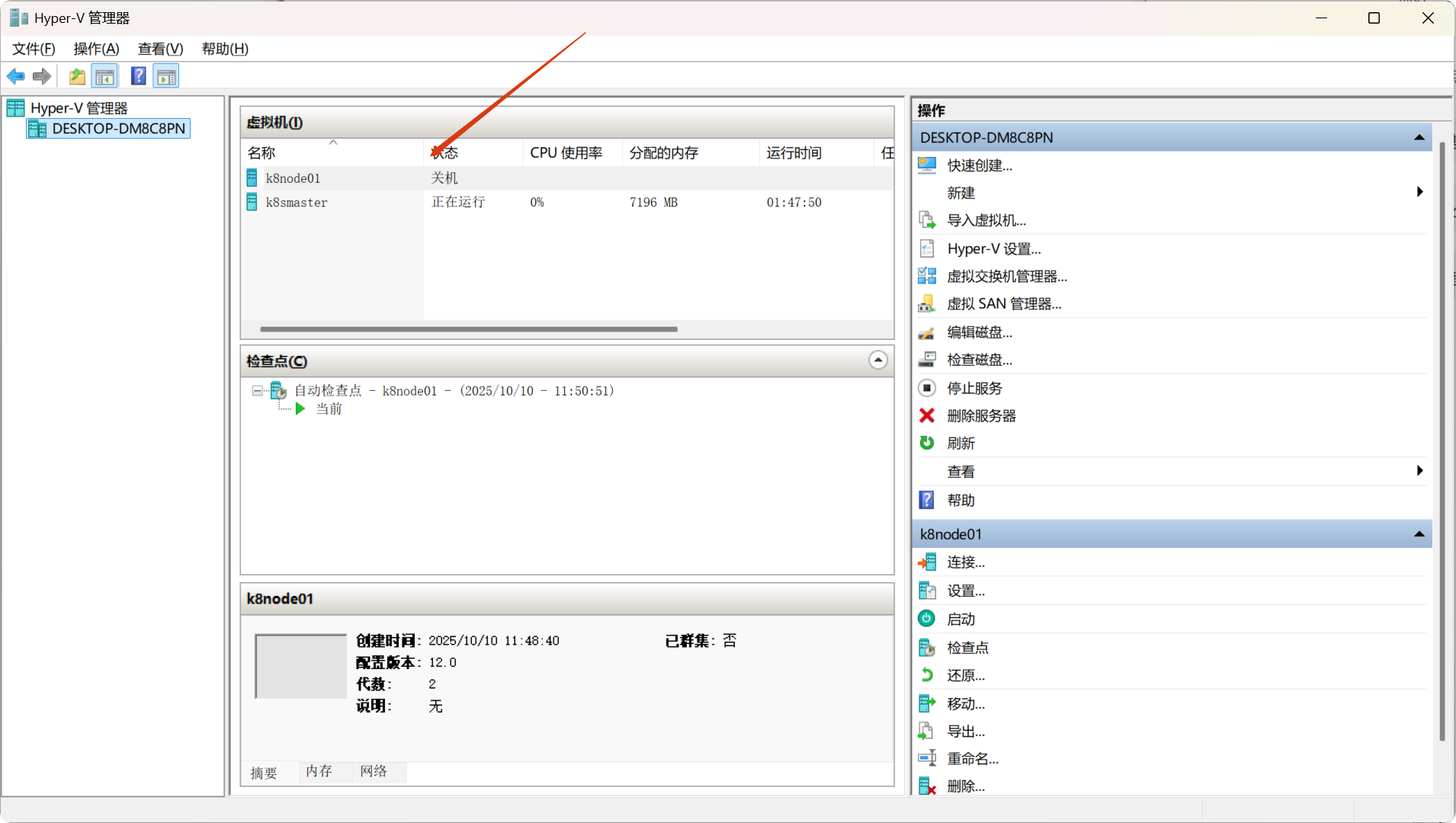Select the k8smaster virtual machine row
Screen dimensions: 1456x823
click(567, 203)
